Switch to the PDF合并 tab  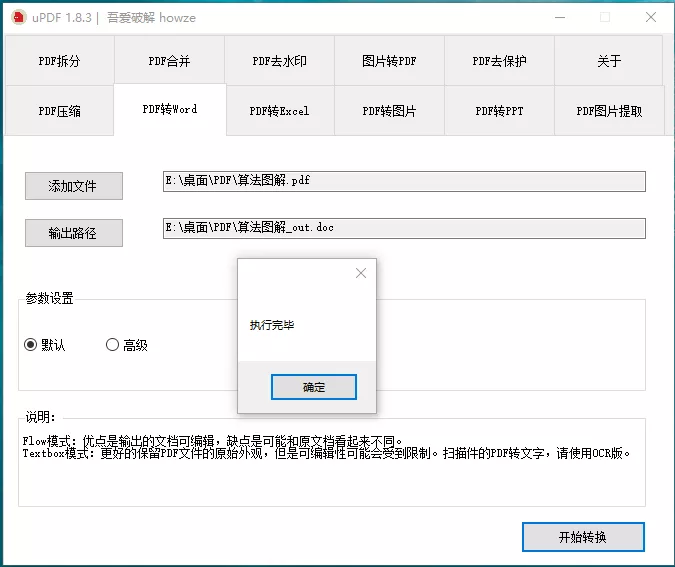click(169, 61)
